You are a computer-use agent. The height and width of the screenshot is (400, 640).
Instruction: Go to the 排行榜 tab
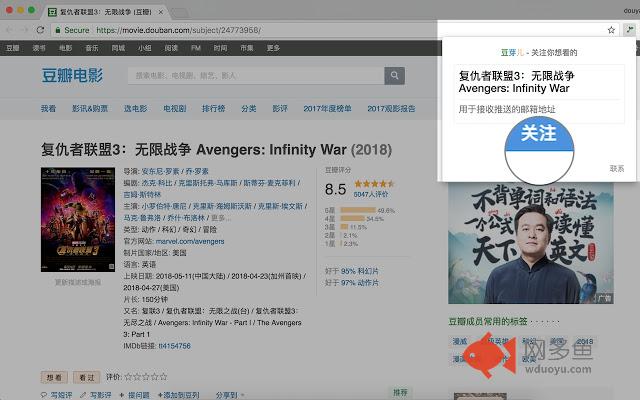pos(213,109)
